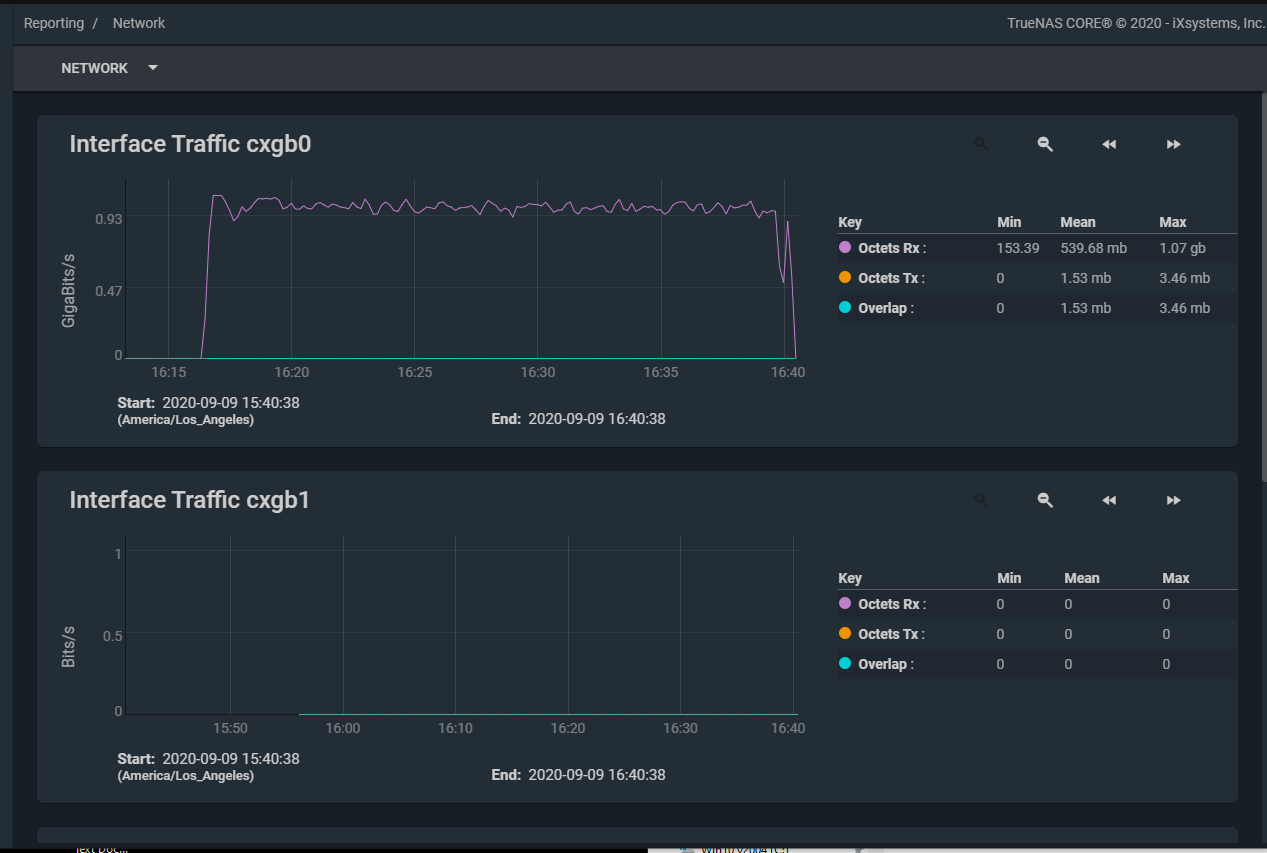The width and height of the screenshot is (1267, 853).
Task: Click zoom in icon on cxgb1 chart
Action: click(981, 500)
